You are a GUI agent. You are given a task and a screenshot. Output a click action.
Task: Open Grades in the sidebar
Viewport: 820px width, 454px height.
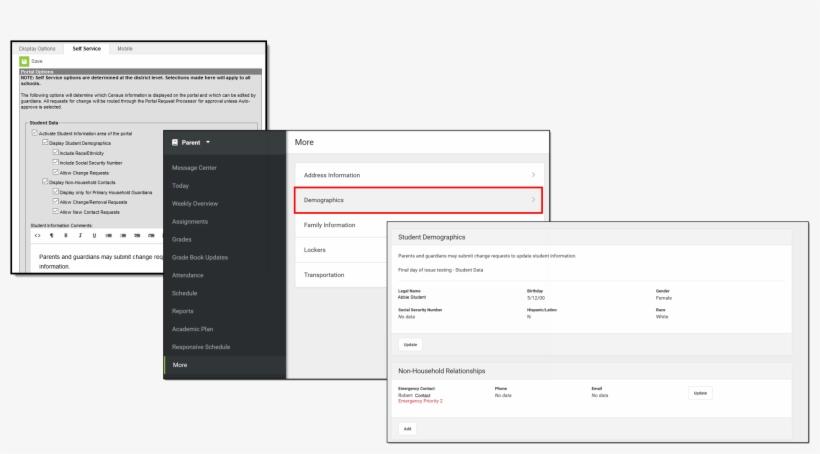(181, 240)
